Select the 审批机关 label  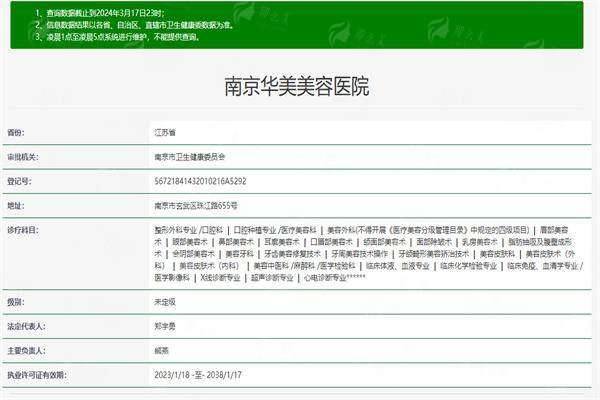click(x=23, y=157)
